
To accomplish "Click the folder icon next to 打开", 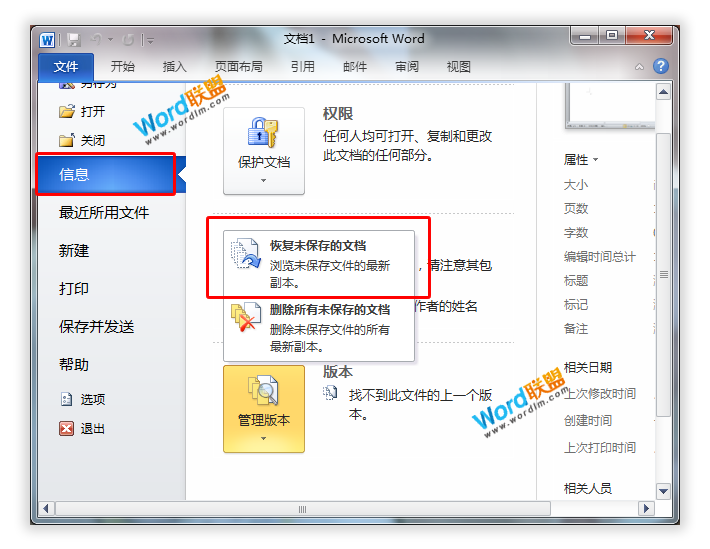I will point(67,111).
